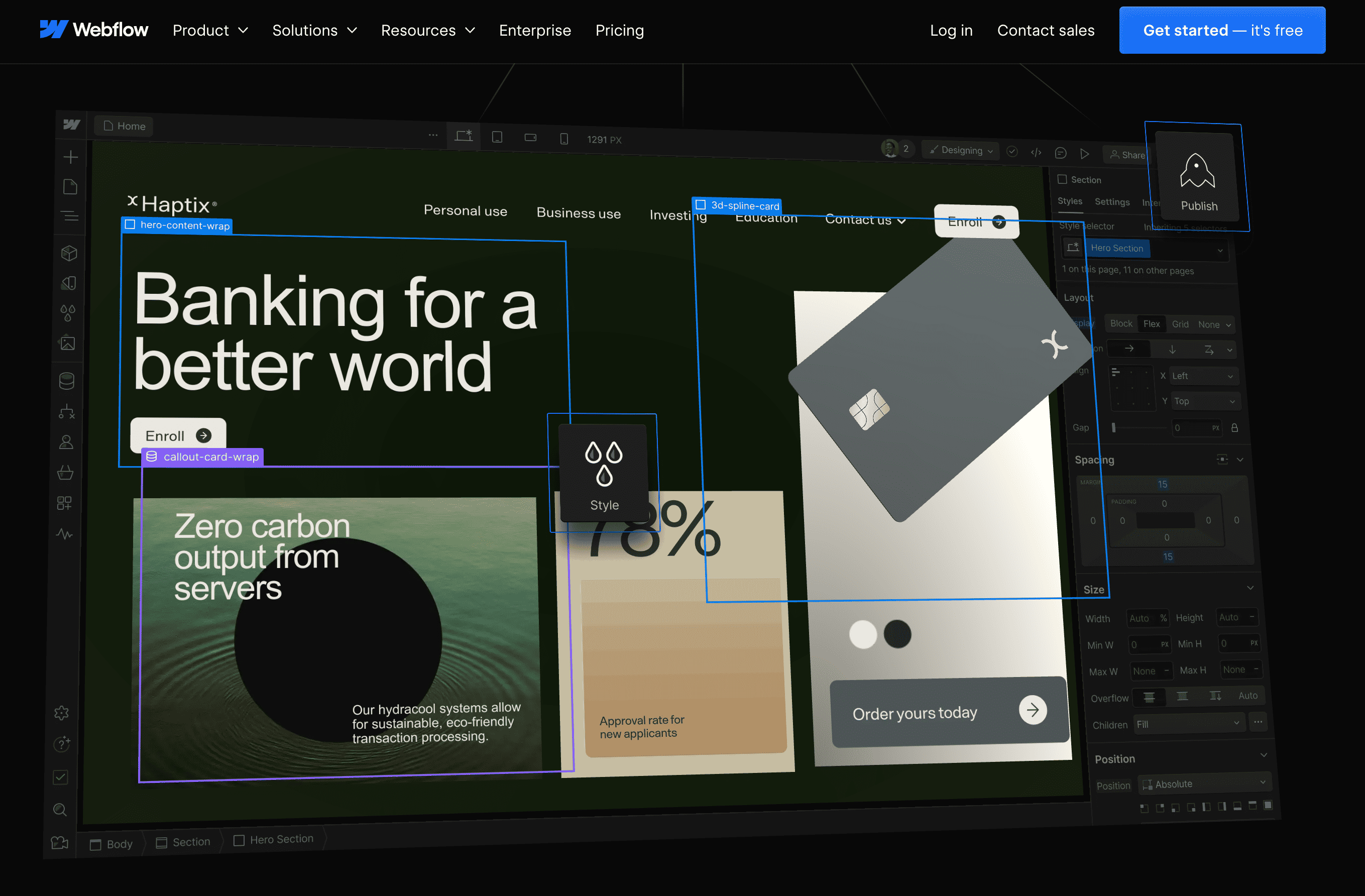Toggle the gap lock icon
The image size is (1365, 896).
[x=1235, y=428]
